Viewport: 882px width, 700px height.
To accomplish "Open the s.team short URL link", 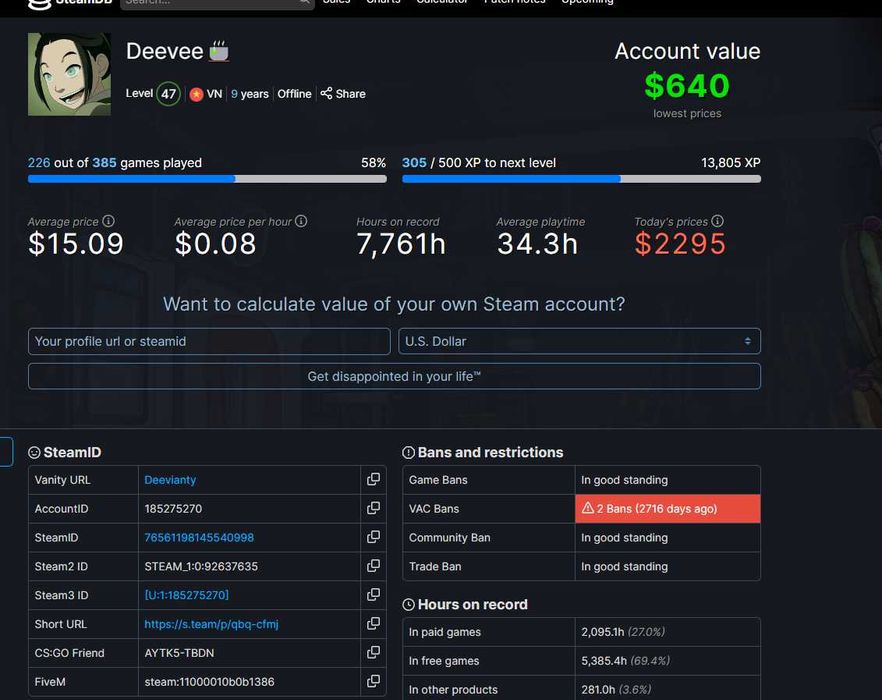I will click(x=212, y=624).
